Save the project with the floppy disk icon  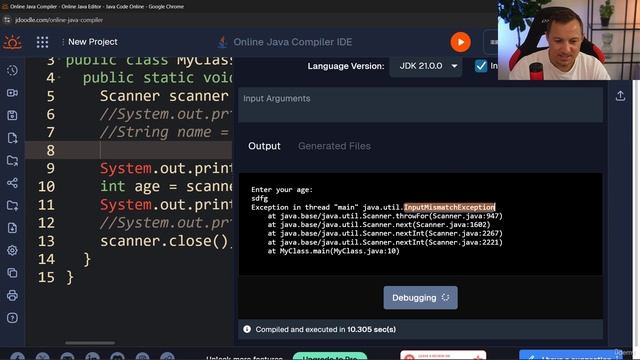tap(12, 116)
